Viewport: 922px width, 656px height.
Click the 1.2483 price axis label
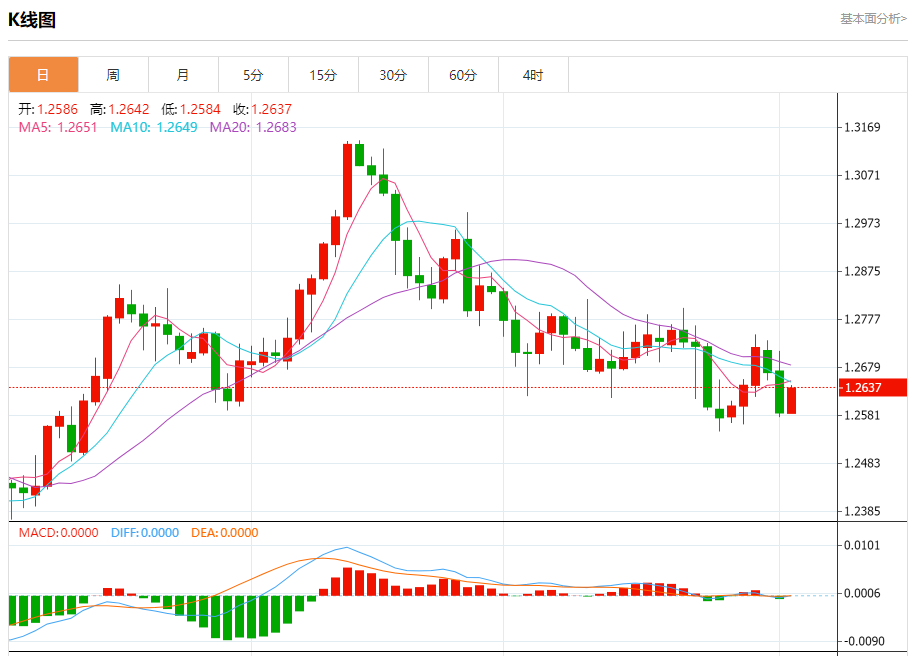tap(862, 463)
